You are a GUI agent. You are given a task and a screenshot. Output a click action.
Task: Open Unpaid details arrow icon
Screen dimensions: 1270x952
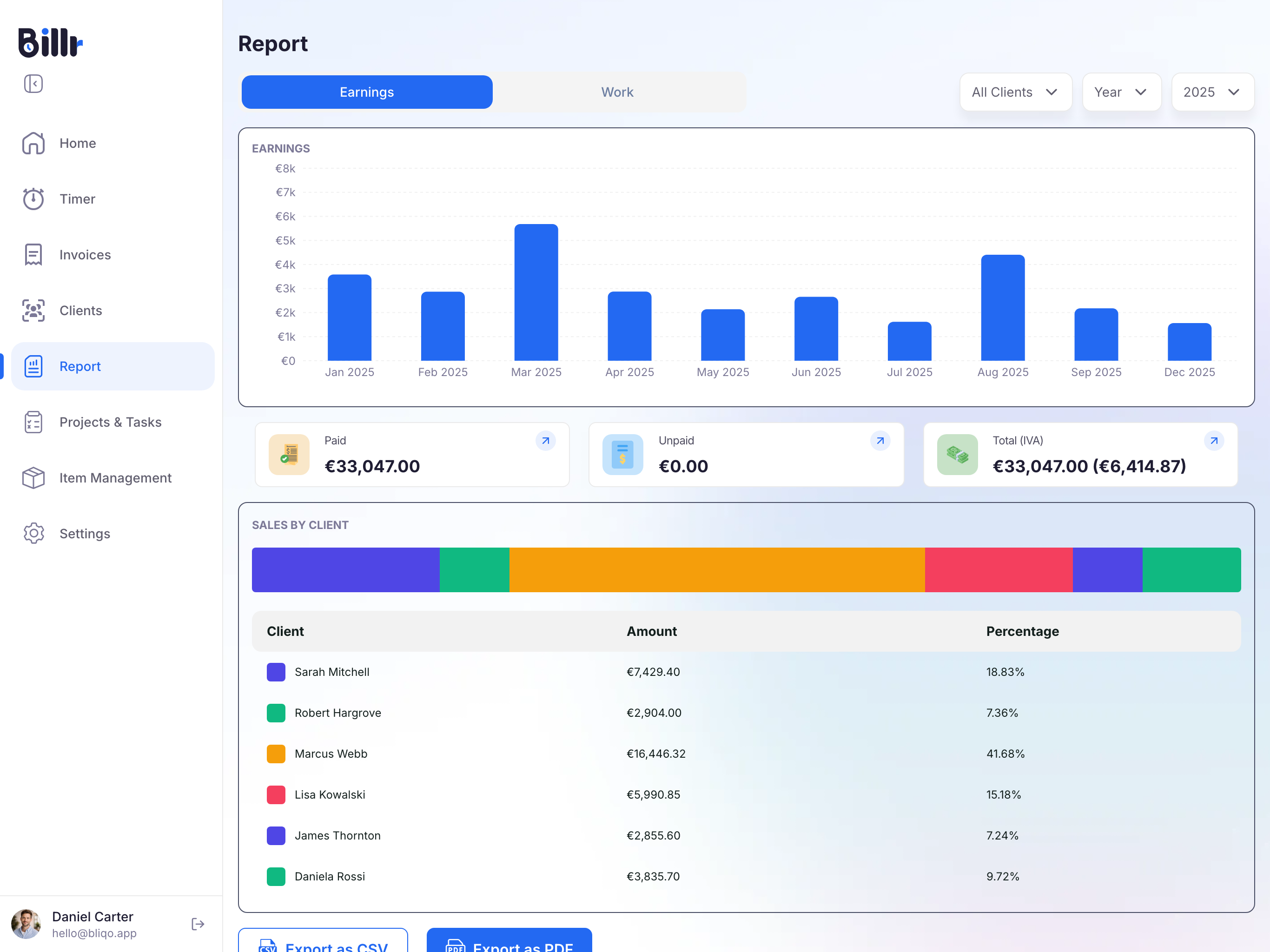[x=880, y=441]
